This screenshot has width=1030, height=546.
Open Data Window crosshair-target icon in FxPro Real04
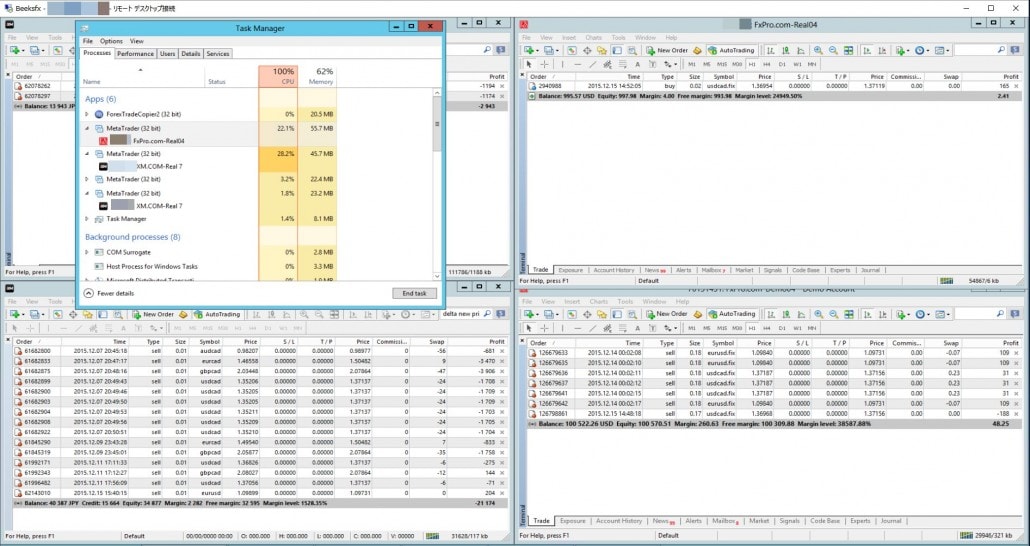point(587,50)
